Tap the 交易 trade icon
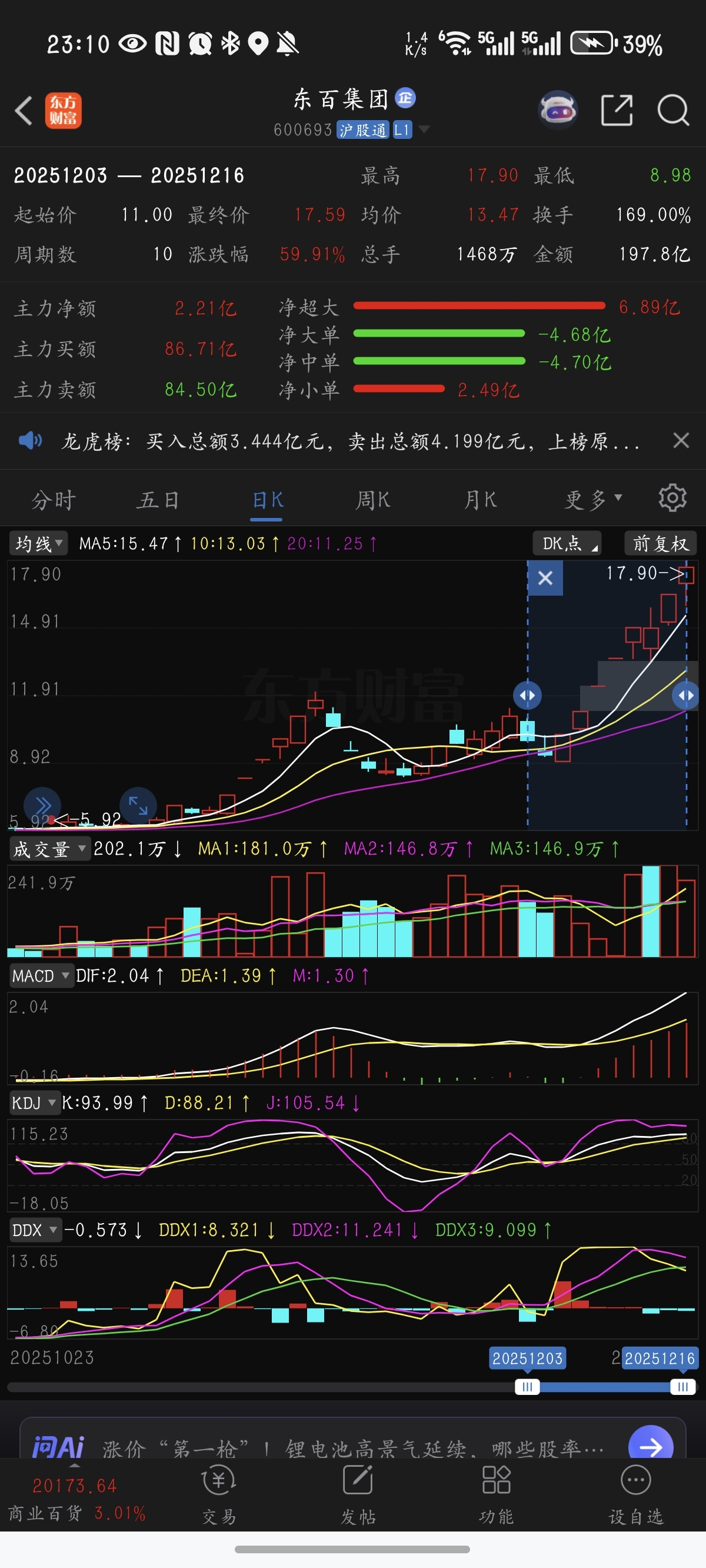Image resolution: width=706 pixels, height=1568 pixels. pos(219,1494)
